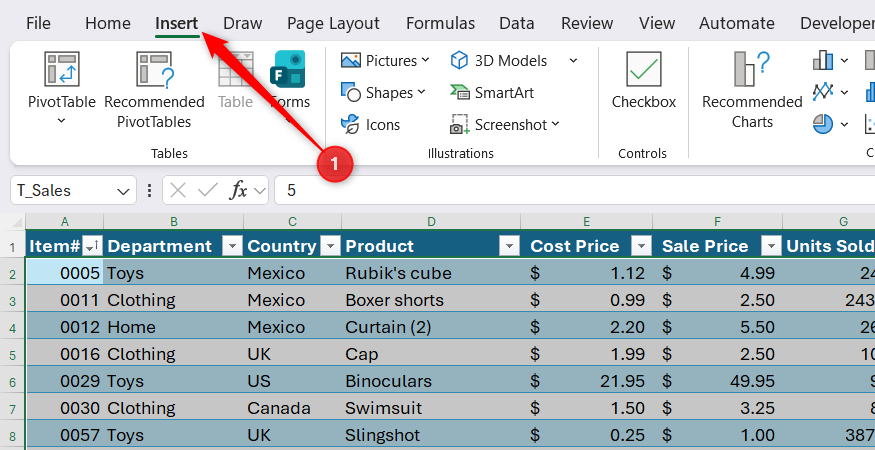
Task: Expand the PivotTable dropdown arrow
Action: point(61,121)
